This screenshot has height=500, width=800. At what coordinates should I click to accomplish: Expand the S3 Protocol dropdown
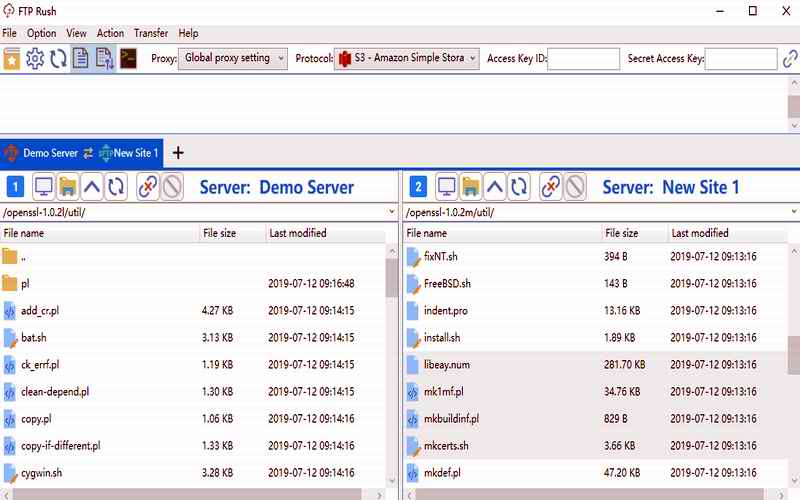point(407,59)
